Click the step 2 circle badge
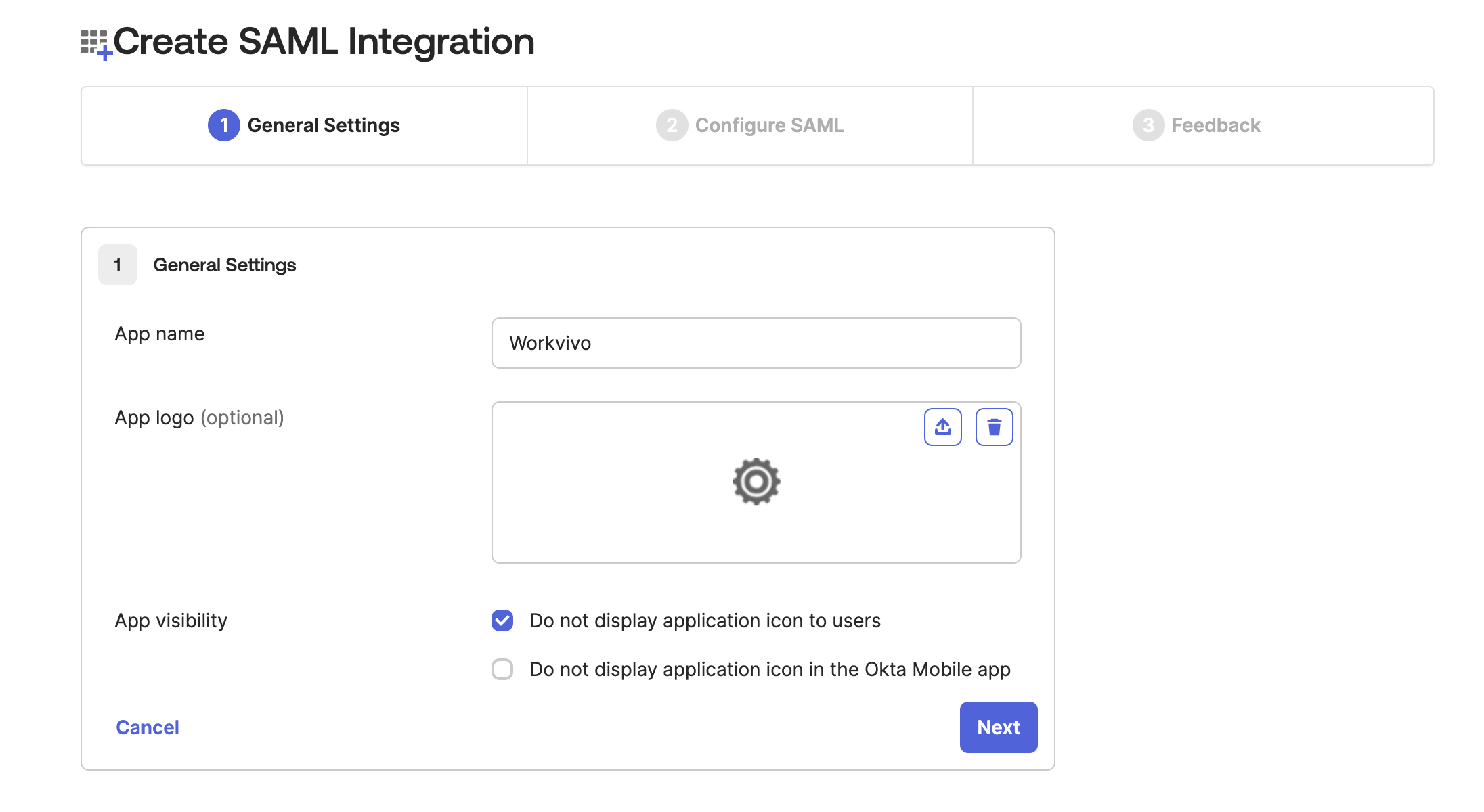This screenshot has height=812, width=1484. point(672,126)
